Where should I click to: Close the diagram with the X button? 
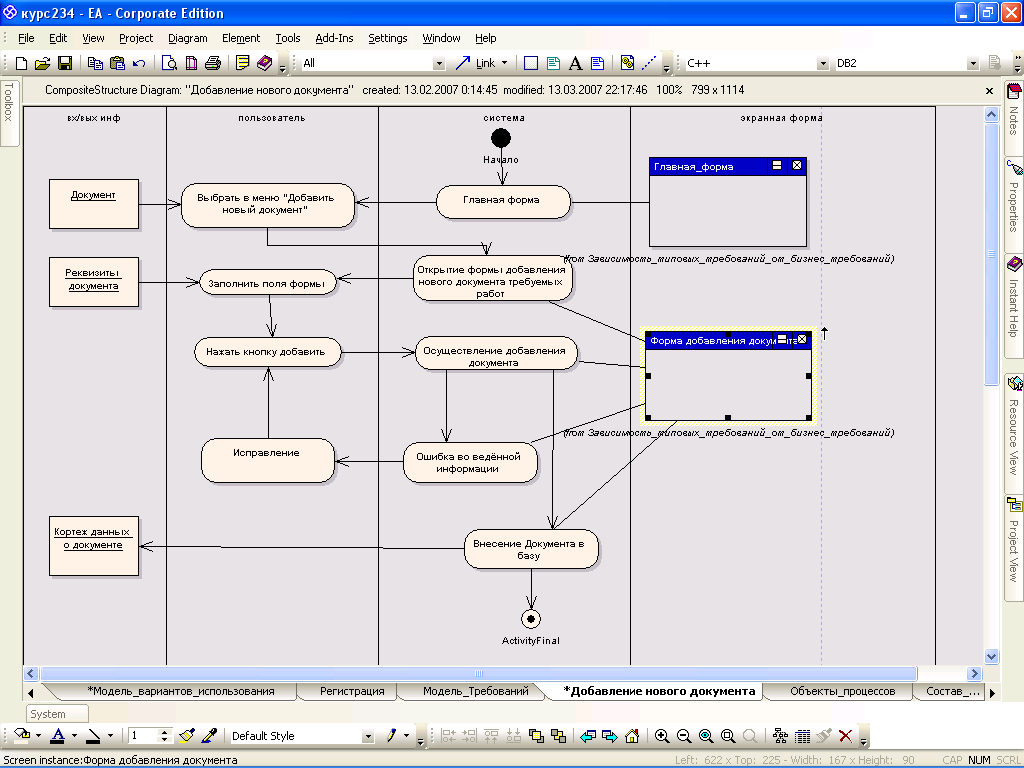[989, 91]
